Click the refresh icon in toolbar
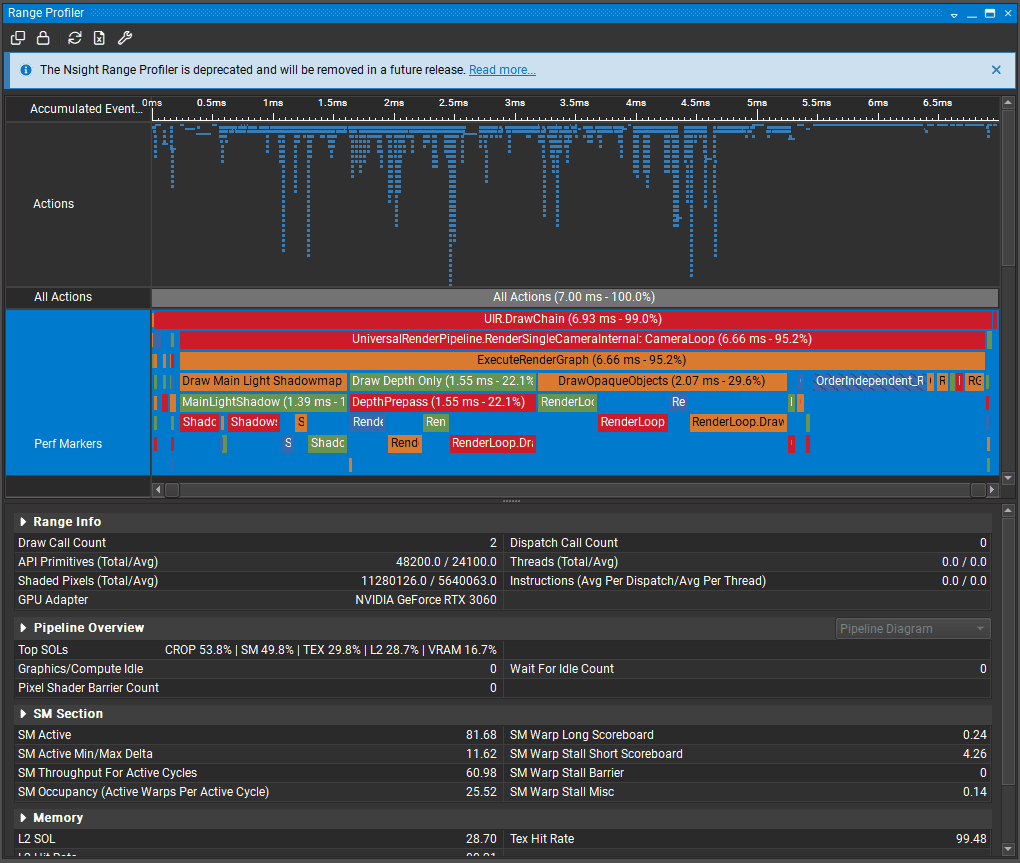This screenshot has height=863, width=1020. click(75, 38)
